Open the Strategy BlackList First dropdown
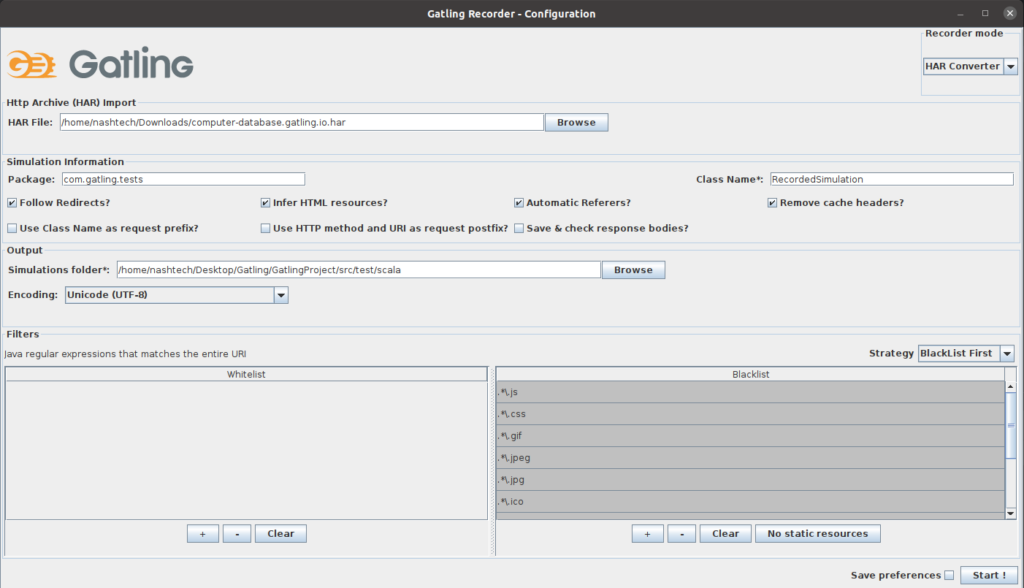The image size is (1024, 588). click(1006, 354)
